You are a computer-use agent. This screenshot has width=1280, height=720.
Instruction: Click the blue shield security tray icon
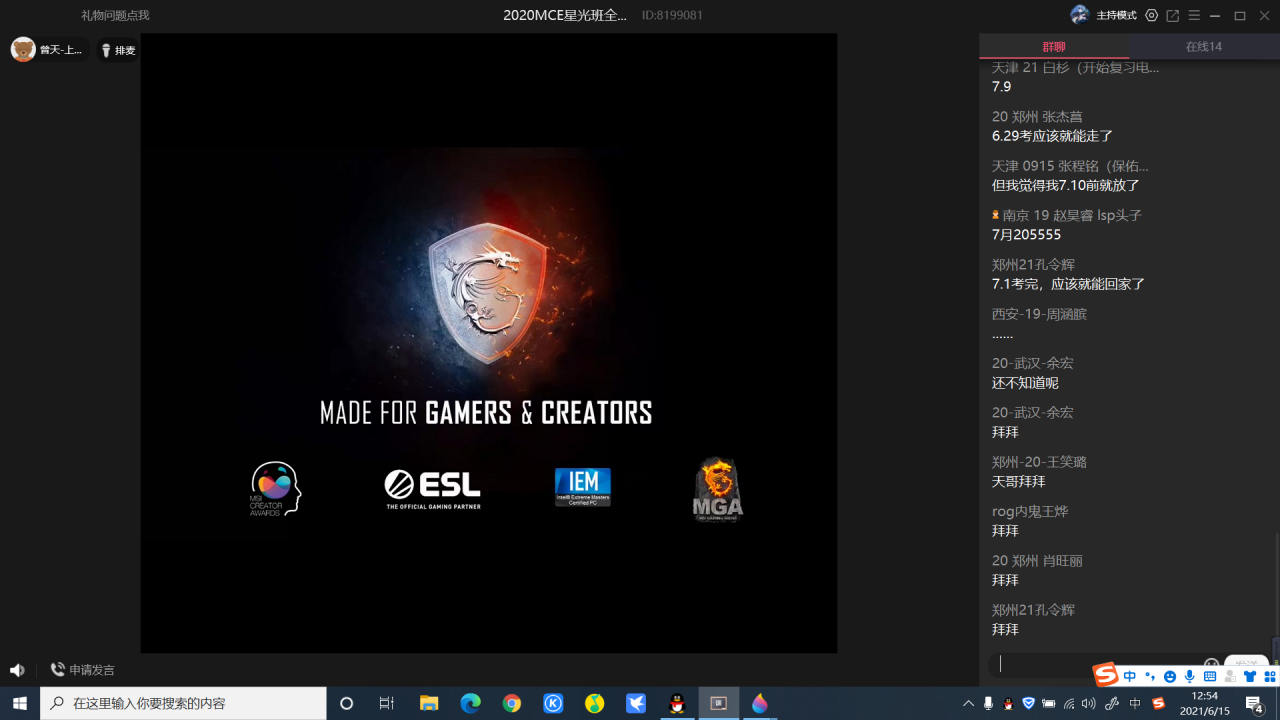tap(1028, 703)
